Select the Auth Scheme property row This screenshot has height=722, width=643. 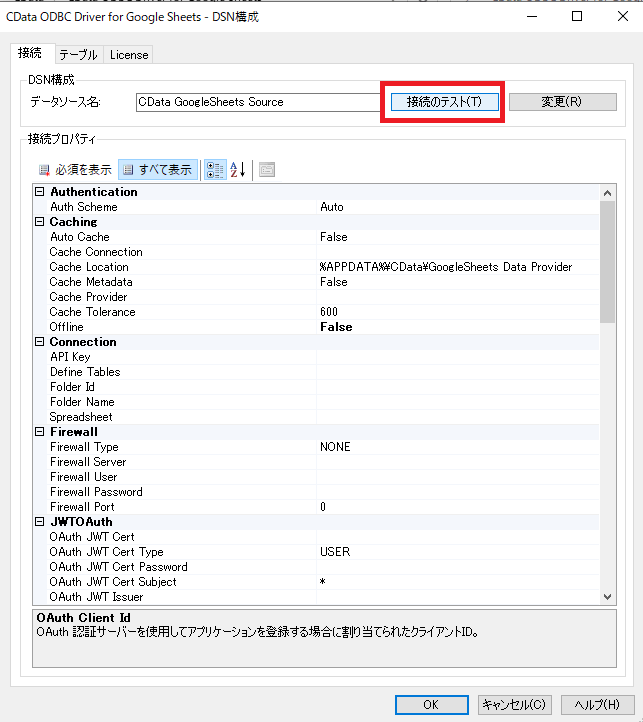(322, 207)
